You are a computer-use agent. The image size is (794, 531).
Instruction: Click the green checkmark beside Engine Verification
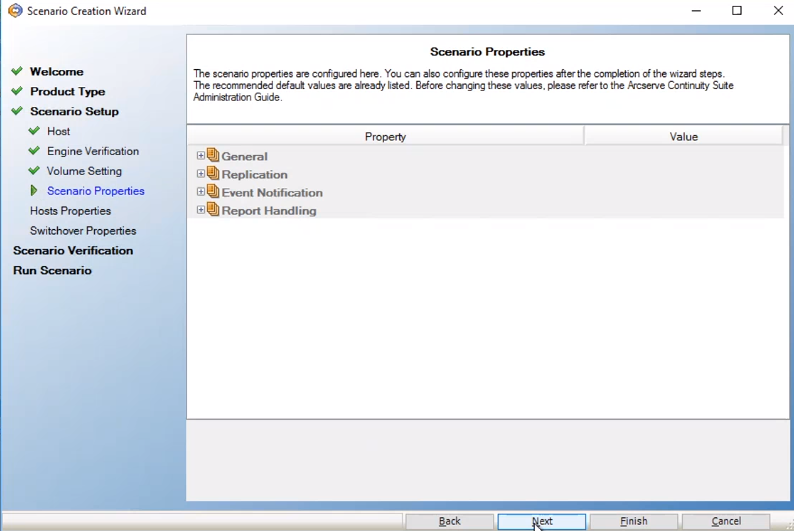point(34,150)
